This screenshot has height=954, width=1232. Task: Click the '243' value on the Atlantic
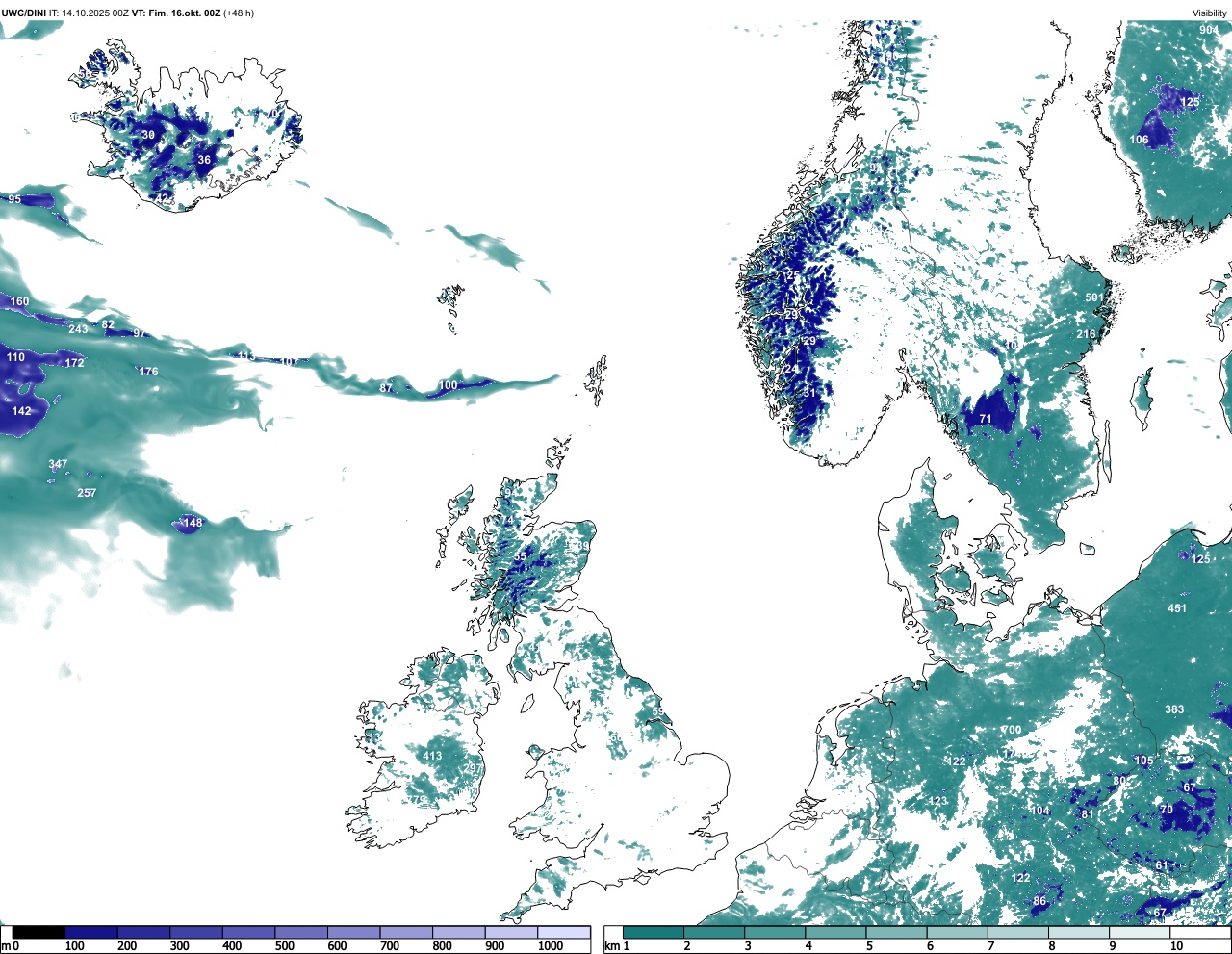click(78, 329)
